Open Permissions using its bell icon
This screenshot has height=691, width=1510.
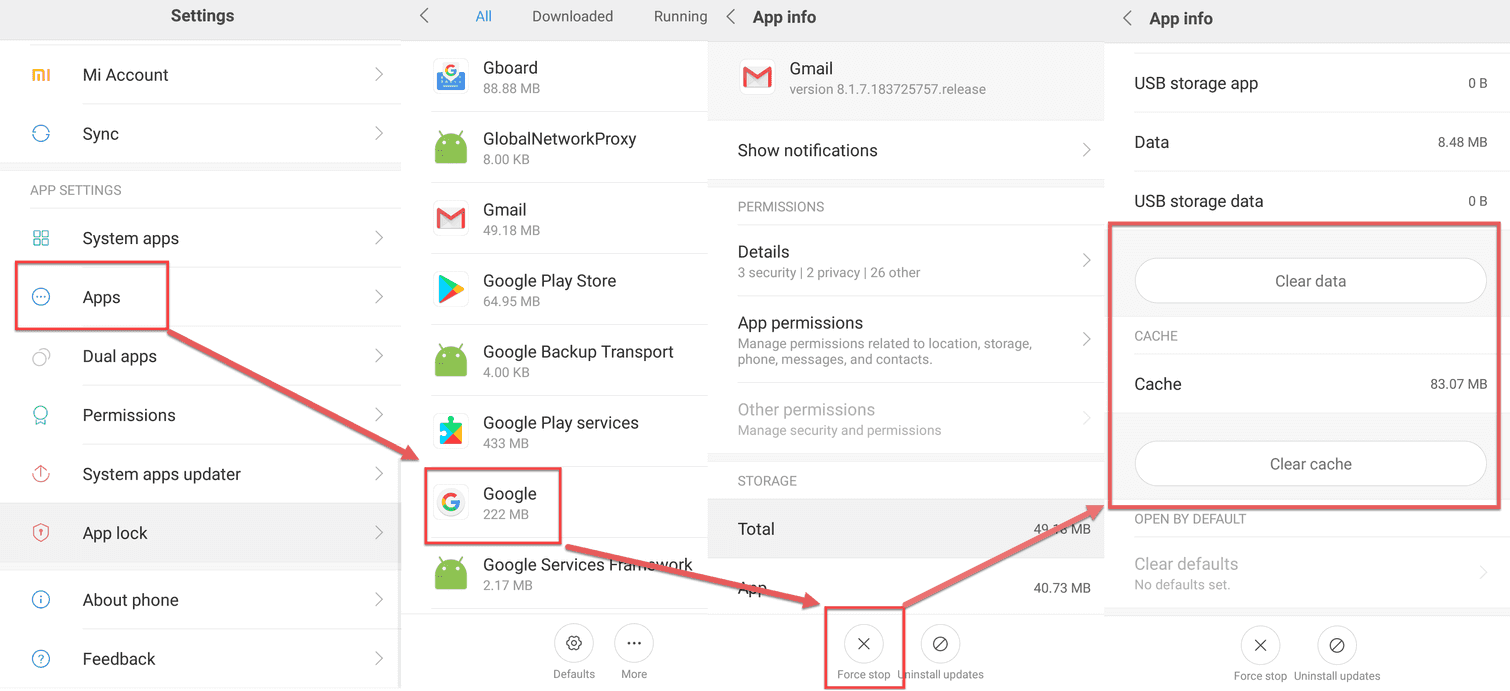[41, 414]
